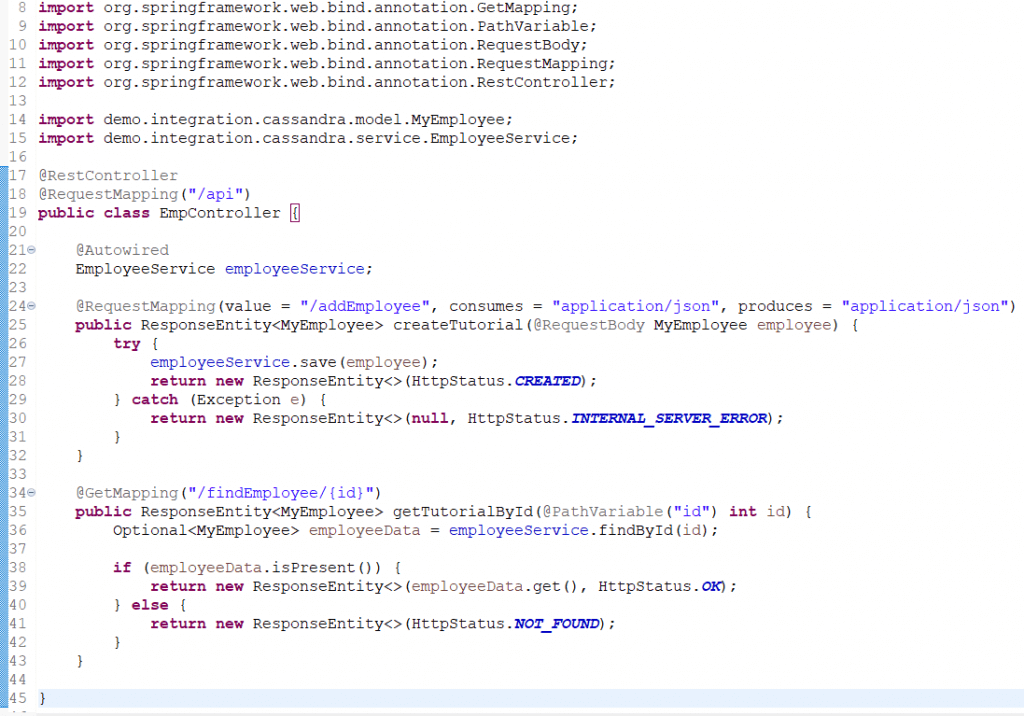Click the "/findEmployee/{id}" string literal
The width and height of the screenshot is (1024, 716).
coord(281,493)
